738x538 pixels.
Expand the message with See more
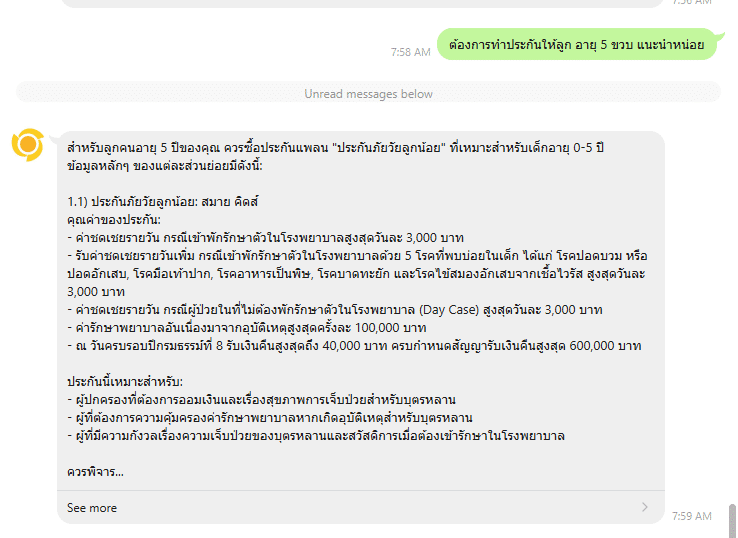(361, 507)
